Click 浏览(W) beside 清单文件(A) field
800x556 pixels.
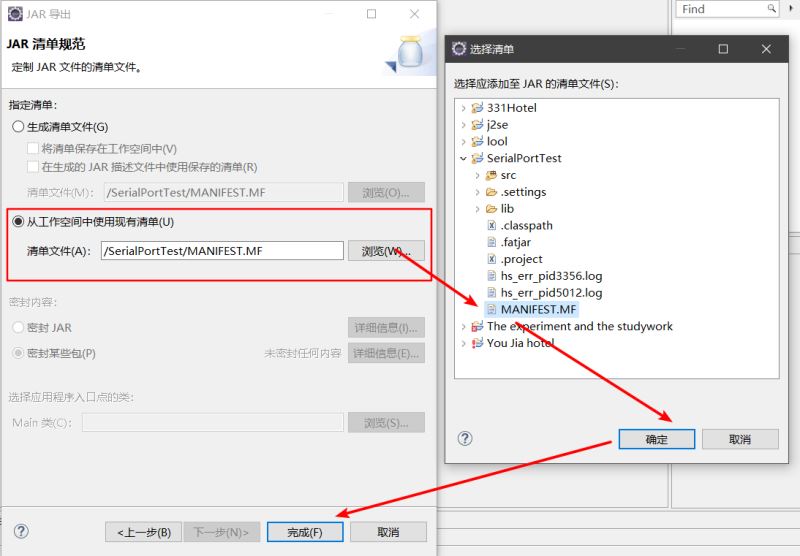pyautogui.click(x=386, y=251)
